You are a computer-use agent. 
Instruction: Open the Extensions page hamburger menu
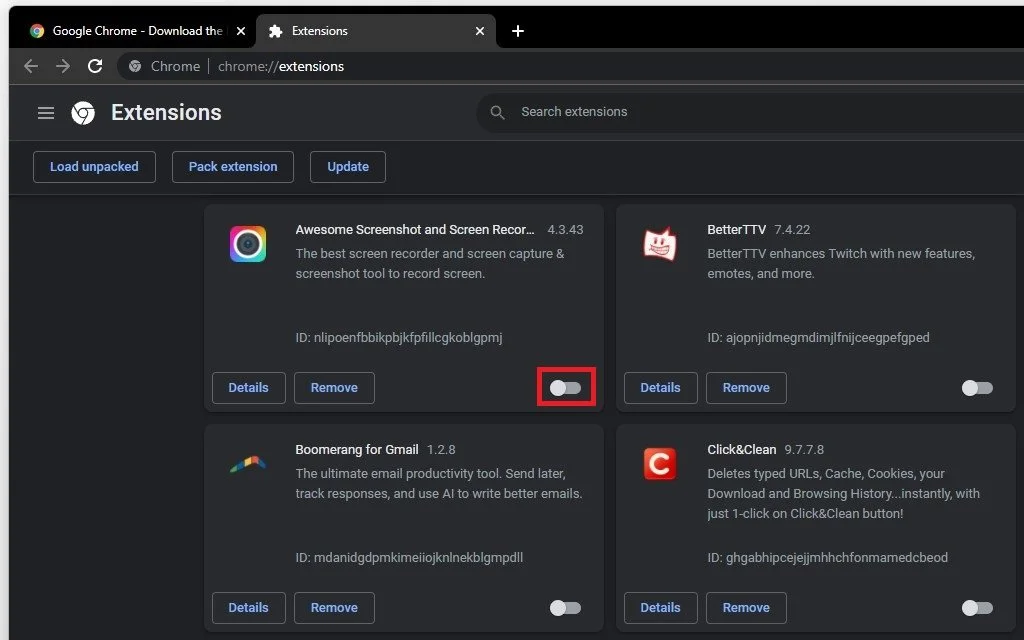pos(45,112)
